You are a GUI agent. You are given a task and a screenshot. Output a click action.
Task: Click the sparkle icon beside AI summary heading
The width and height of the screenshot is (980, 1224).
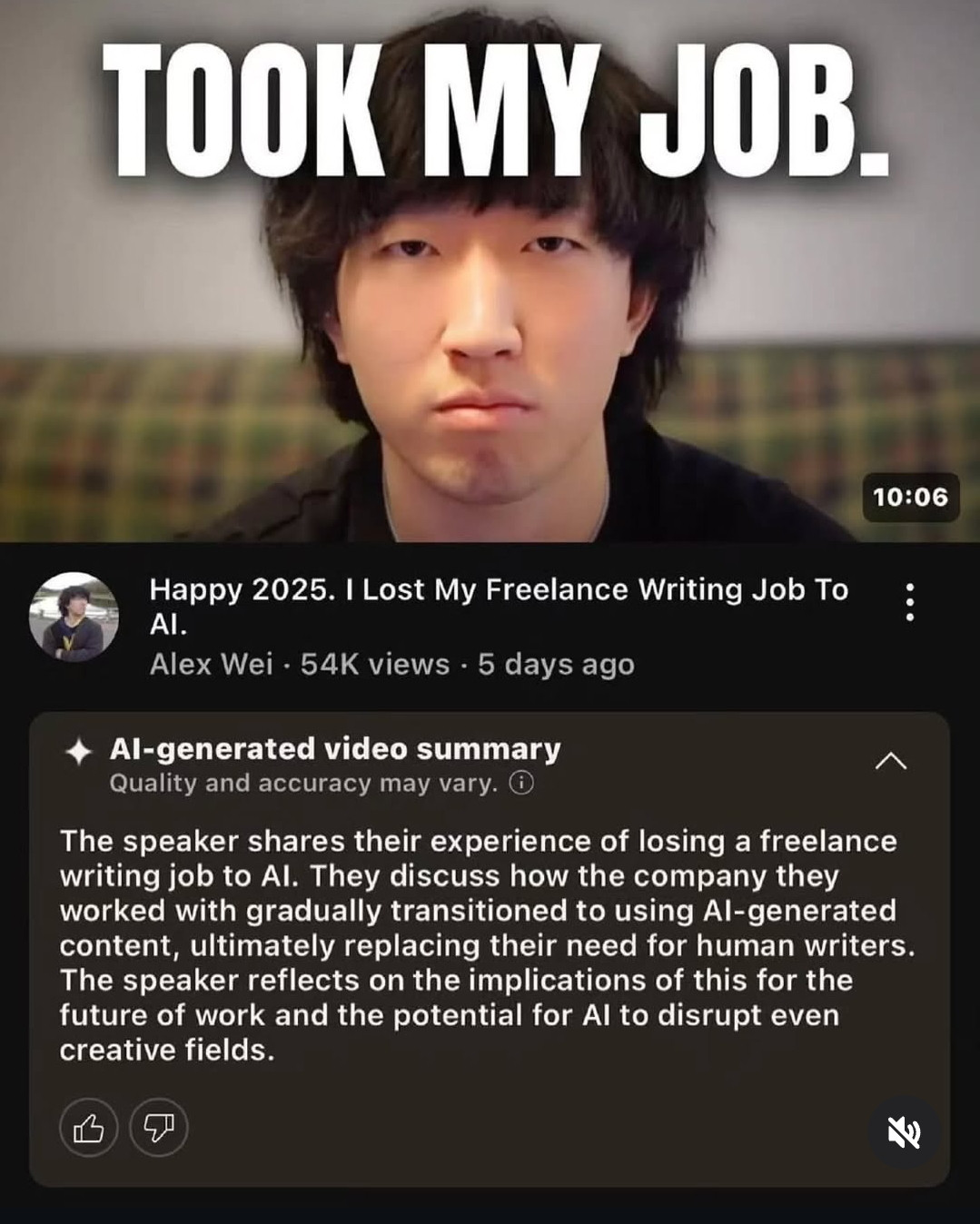point(79,752)
